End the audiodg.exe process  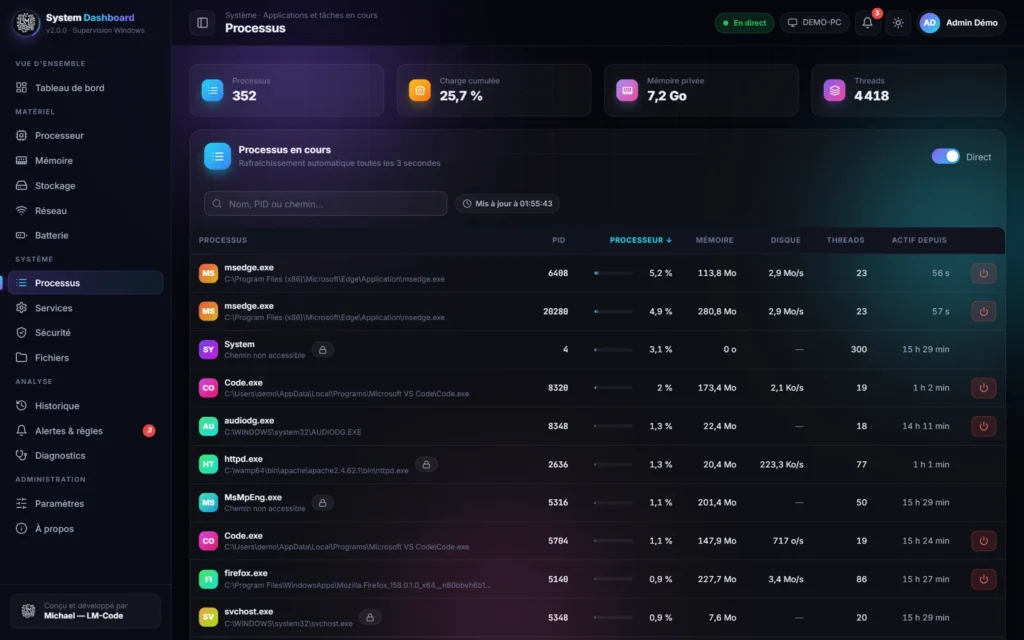pyautogui.click(x=983, y=426)
